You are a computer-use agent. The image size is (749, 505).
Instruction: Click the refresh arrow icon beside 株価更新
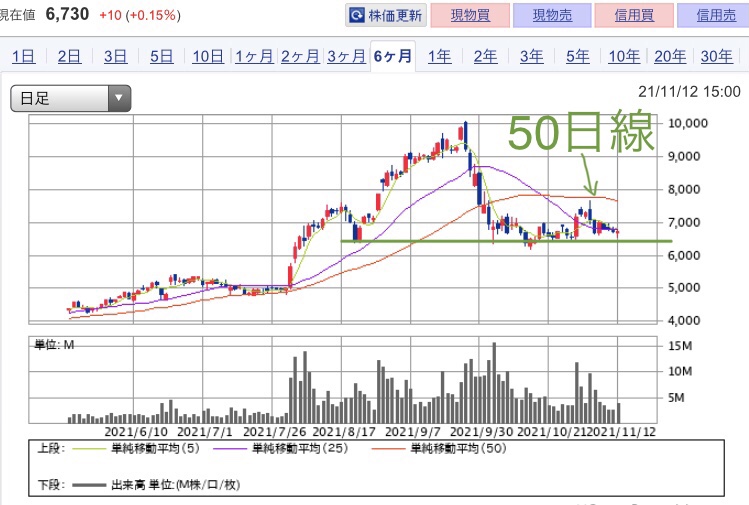coord(357,15)
